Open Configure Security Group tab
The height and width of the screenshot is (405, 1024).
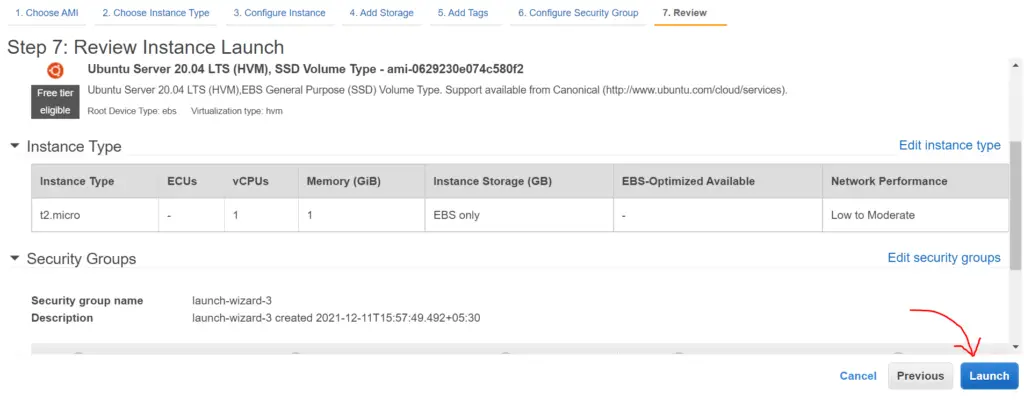578,13
